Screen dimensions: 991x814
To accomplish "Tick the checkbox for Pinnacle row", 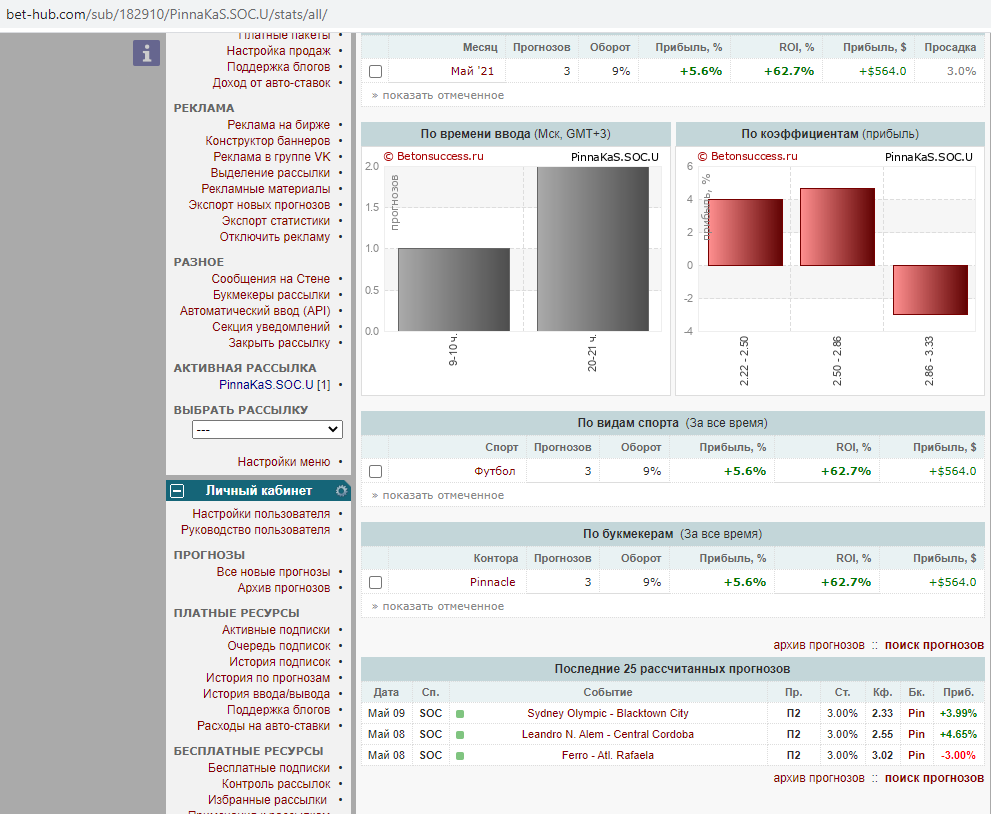I will [x=375, y=582].
